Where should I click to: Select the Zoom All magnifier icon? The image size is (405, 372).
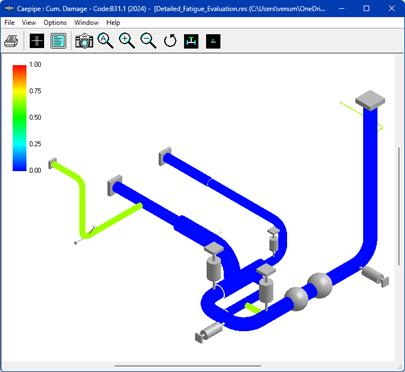(x=105, y=41)
